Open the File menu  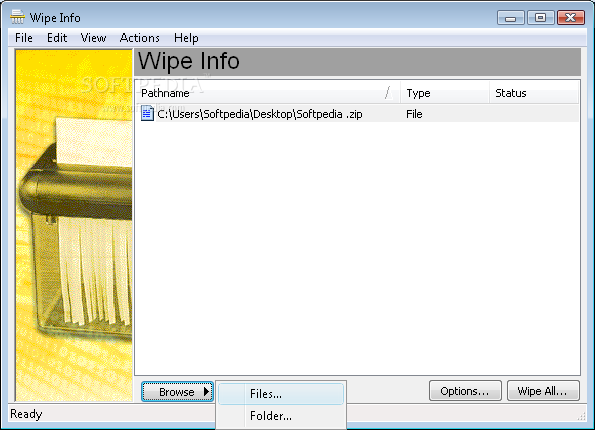coord(24,38)
